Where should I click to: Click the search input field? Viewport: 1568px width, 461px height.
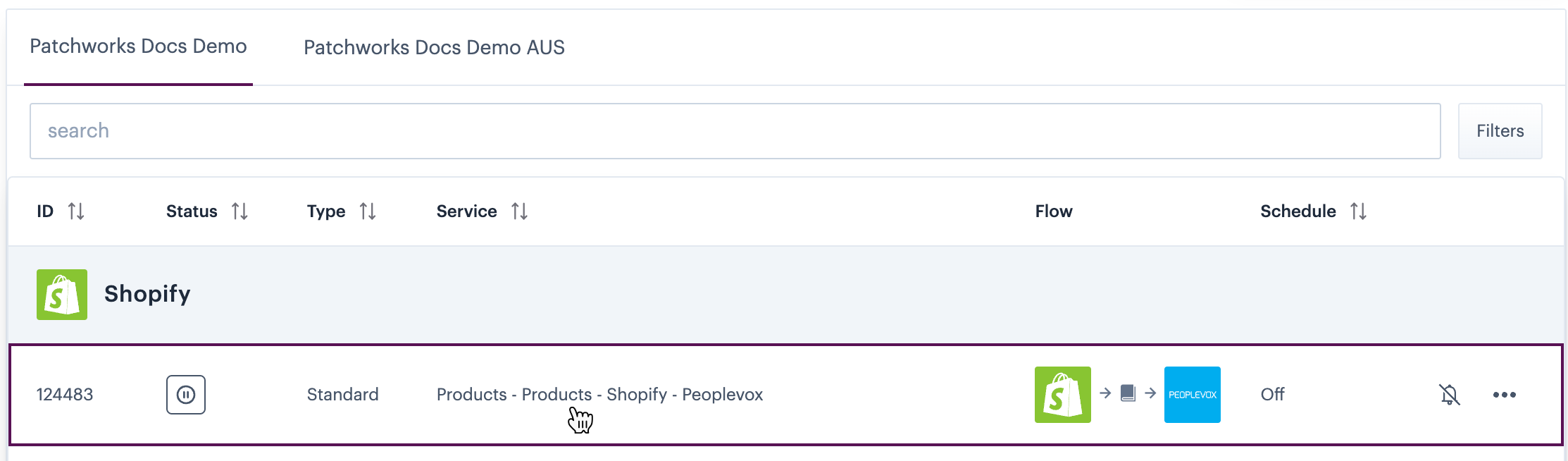coord(734,131)
